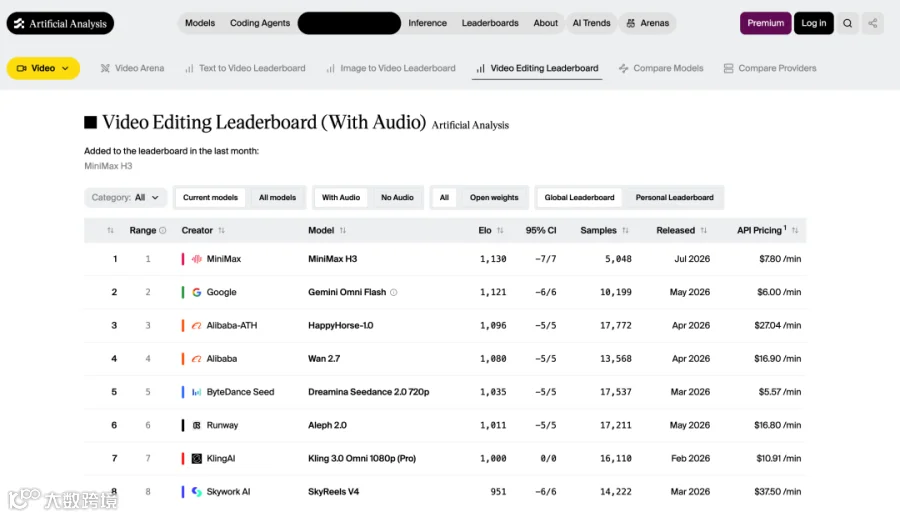Open the Leaderboards menu item
Image resolution: width=900 pixels, height=517 pixels.
coord(490,24)
